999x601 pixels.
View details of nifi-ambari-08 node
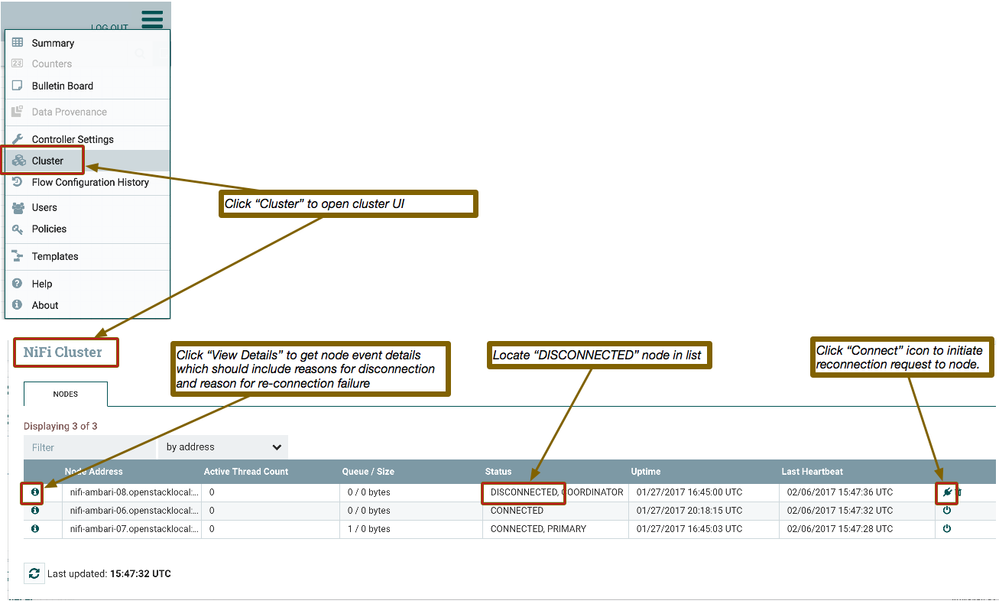35,492
